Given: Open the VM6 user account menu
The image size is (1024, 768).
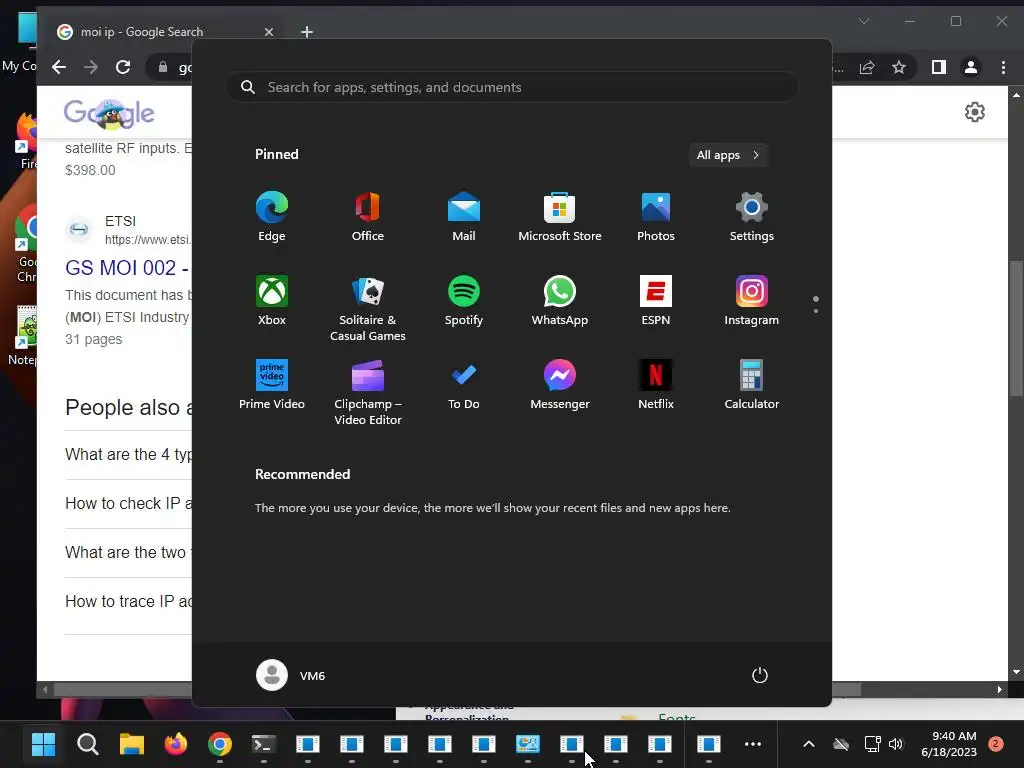Looking at the screenshot, I should coord(291,675).
